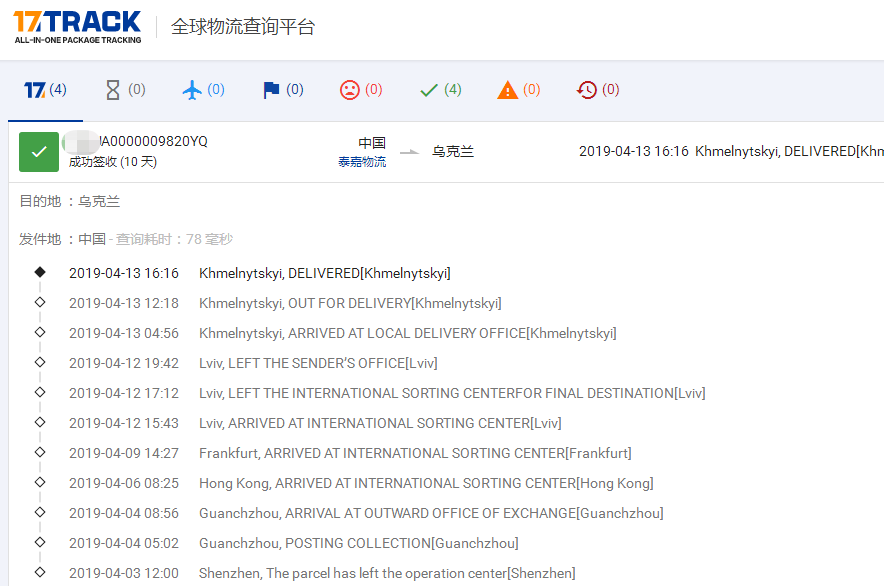Viewport: 884px width, 586px height.
Task: Select the clock expired status filter icon
Action: pos(588,89)
